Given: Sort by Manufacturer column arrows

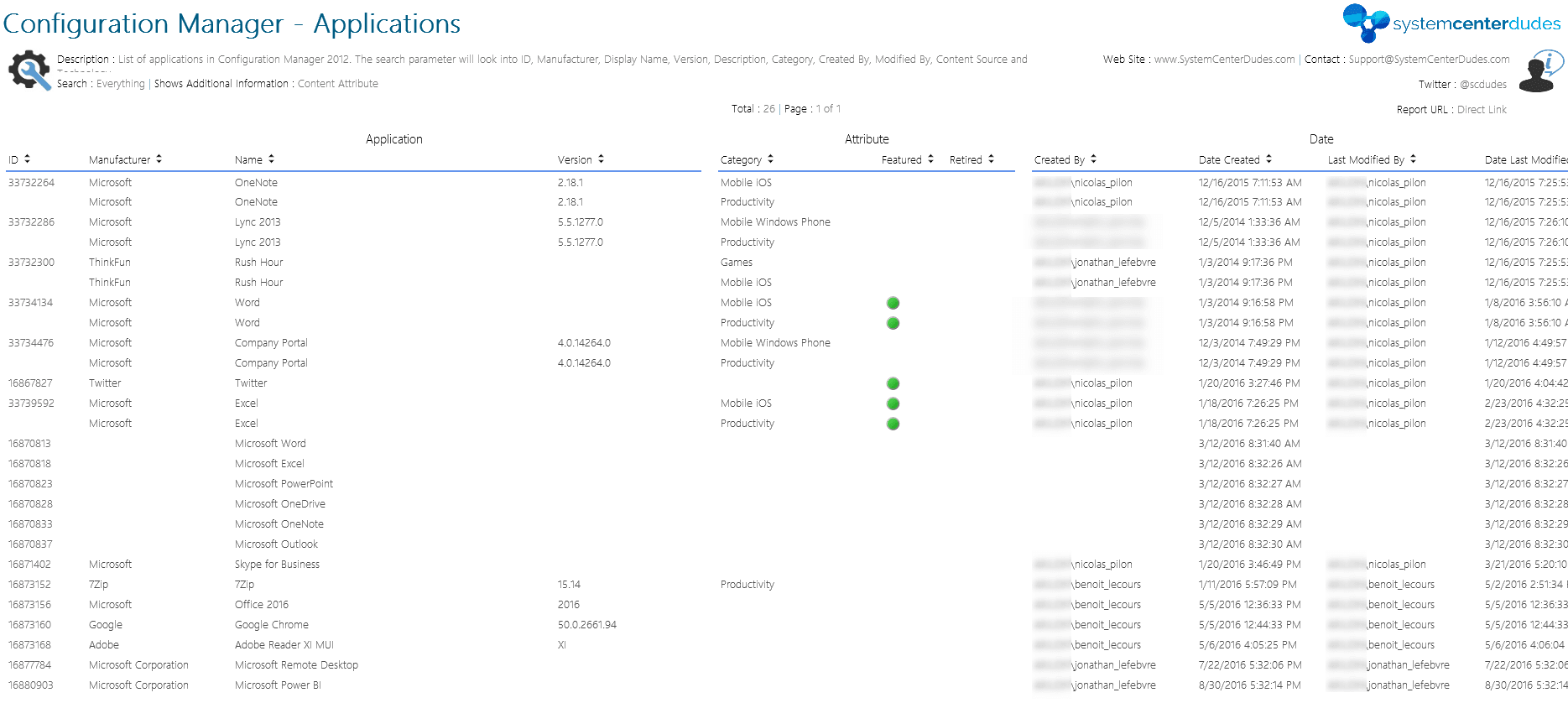Looking at the screenshot, I should (159, 159).
